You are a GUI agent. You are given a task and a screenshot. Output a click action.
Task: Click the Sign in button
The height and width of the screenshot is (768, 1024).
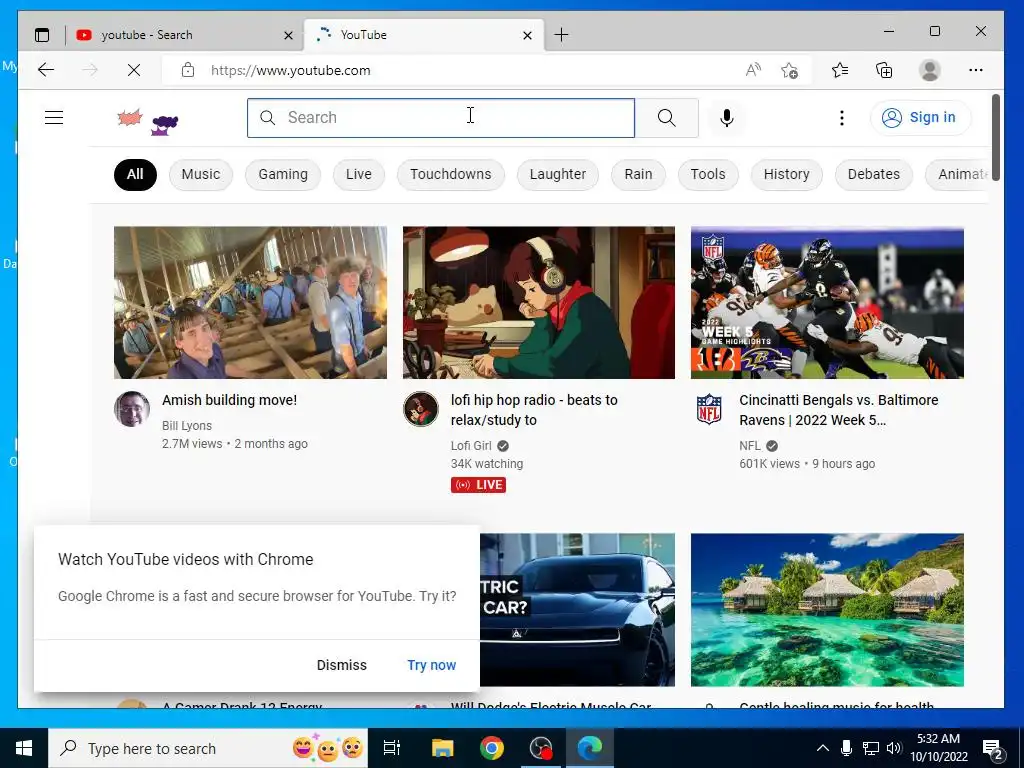click(x=920, y=118)
